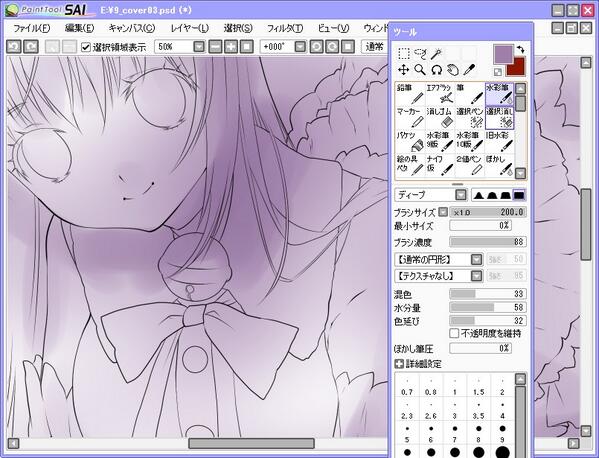The image size is (599, 458).
Task: Select the sharpest brush edge shape
Action: (479, 195)
